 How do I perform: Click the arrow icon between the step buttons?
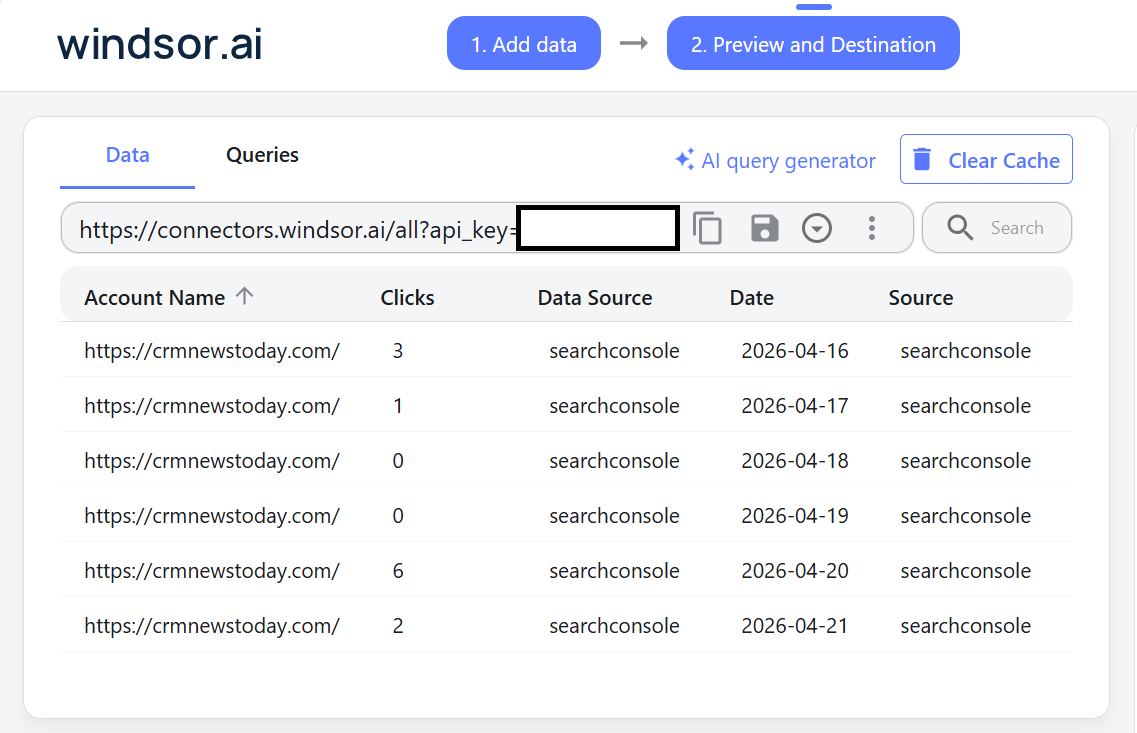coord(633,43)
